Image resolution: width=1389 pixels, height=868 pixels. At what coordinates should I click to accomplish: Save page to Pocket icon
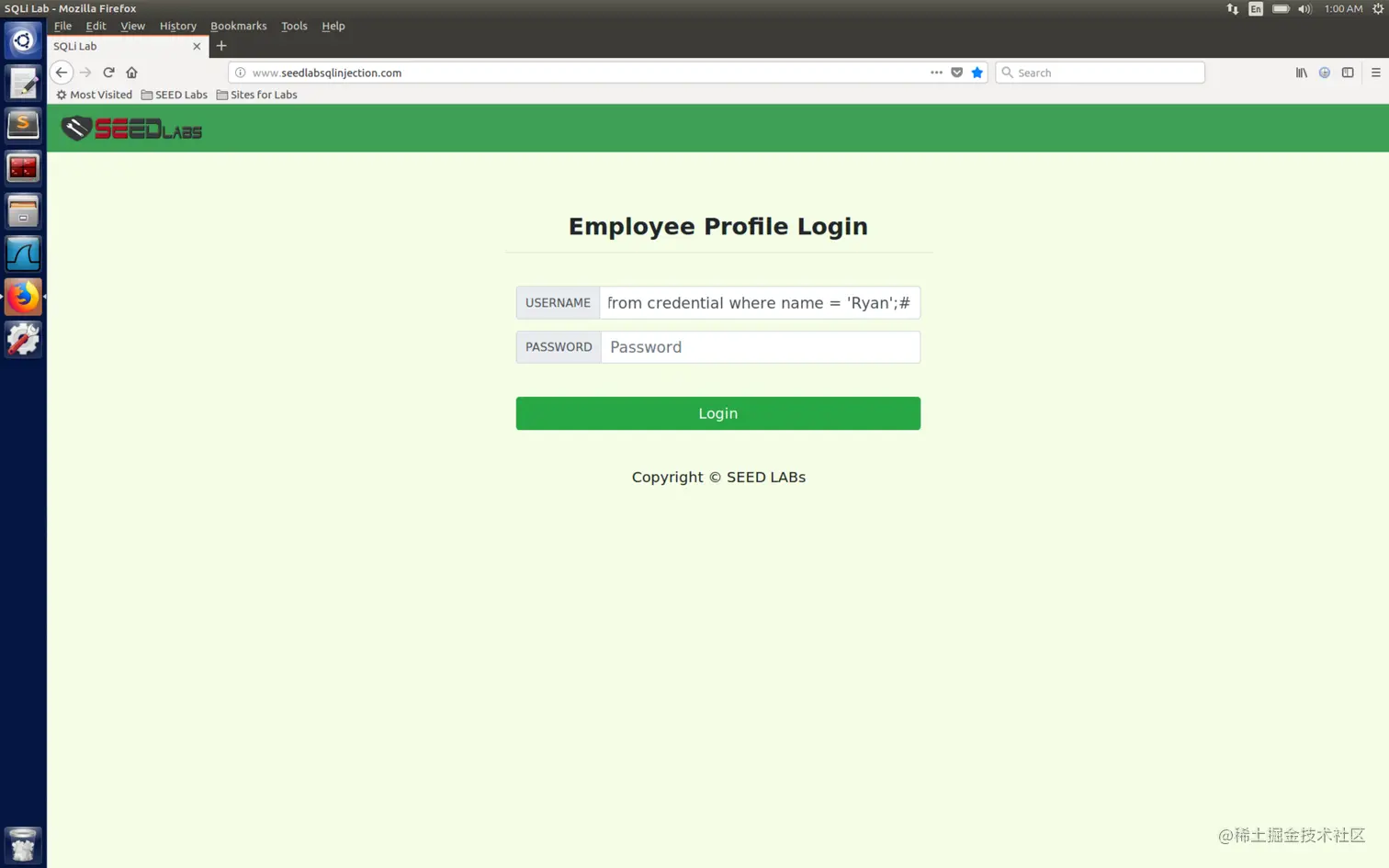pyautogui.click(x=956, y=73)
